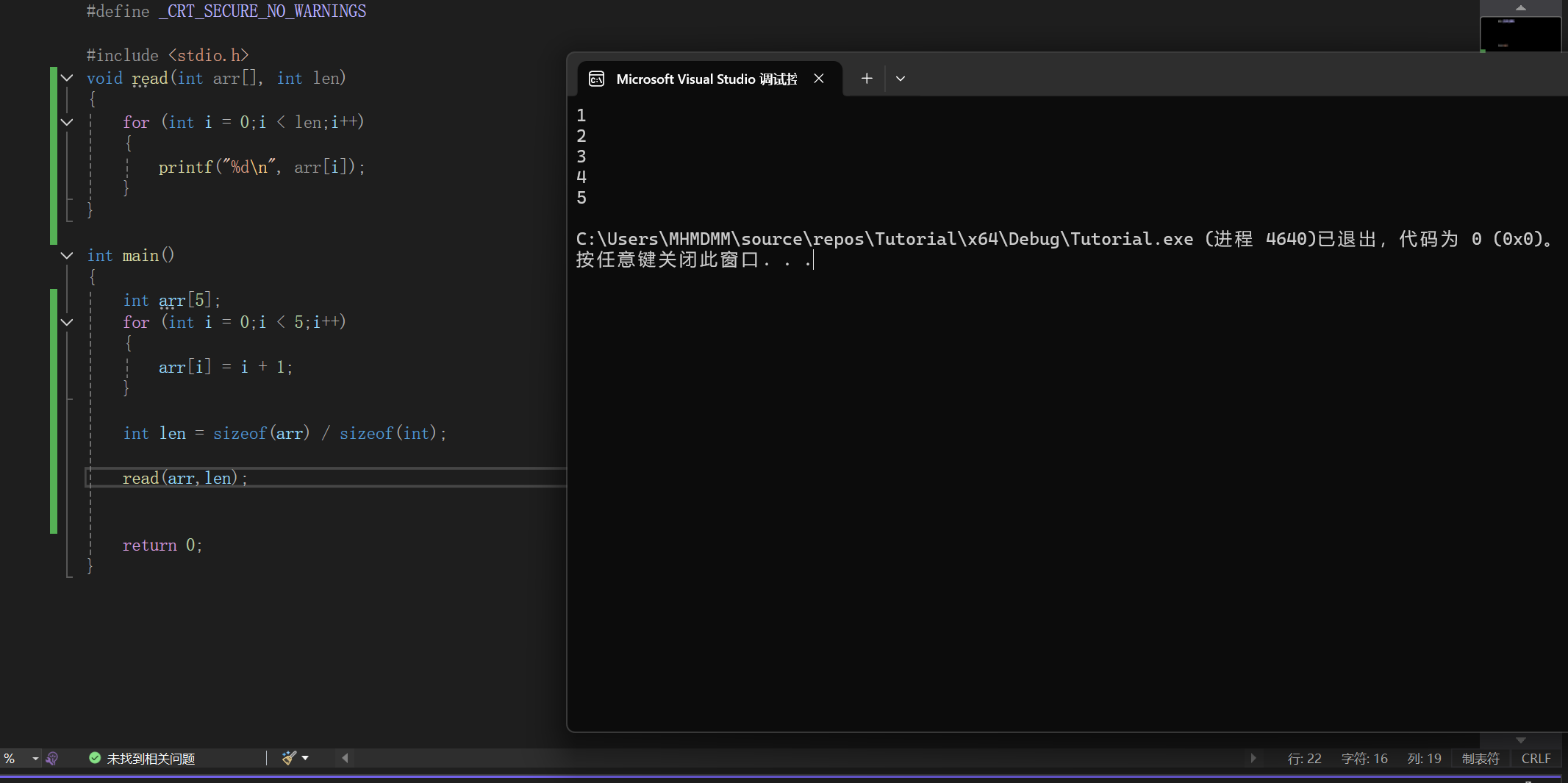The width and height of the screenshot is (1568, 783).
Task: Click the 'return 0;' statement
Action: tap(162, 545)
